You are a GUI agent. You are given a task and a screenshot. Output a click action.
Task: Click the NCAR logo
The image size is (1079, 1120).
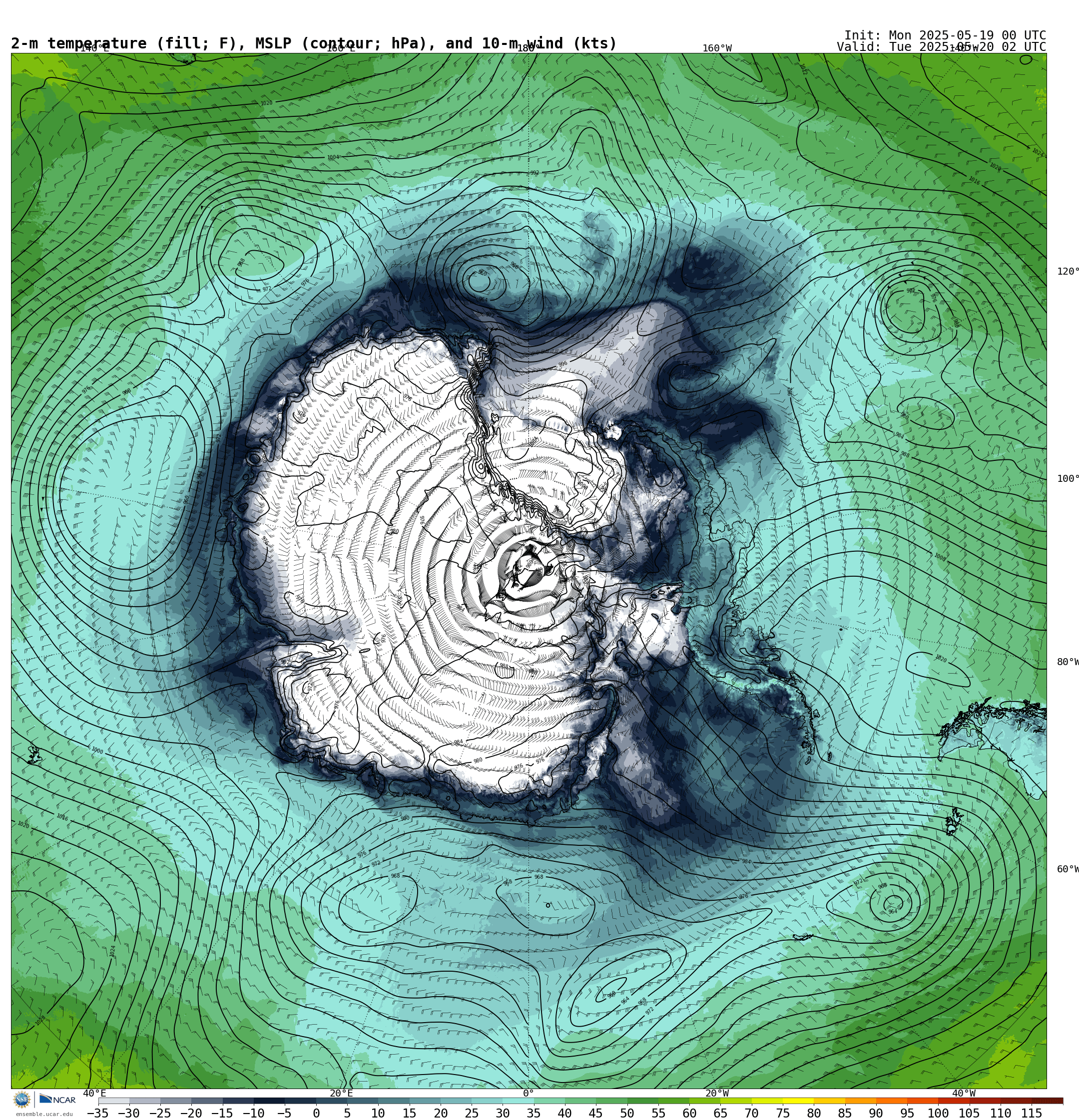(x=57, y=1099)
